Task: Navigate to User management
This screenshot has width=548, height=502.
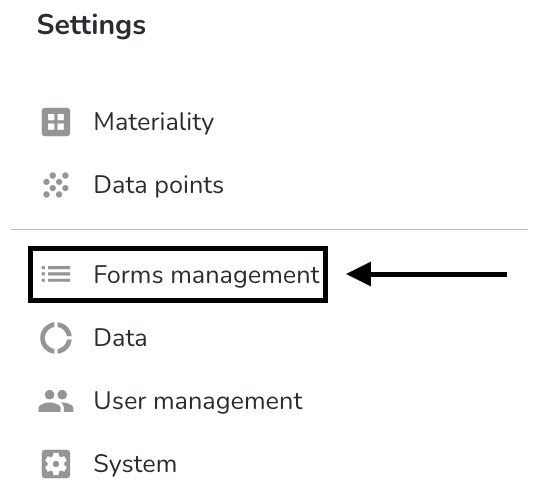Action: (198, 401)
